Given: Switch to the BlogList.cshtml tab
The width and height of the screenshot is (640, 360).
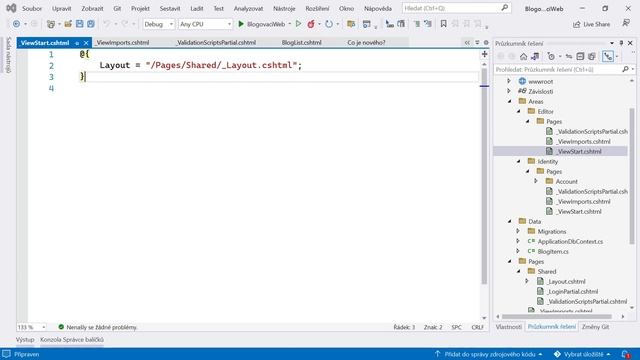Looking at the screenshot, I should point(302,42).
